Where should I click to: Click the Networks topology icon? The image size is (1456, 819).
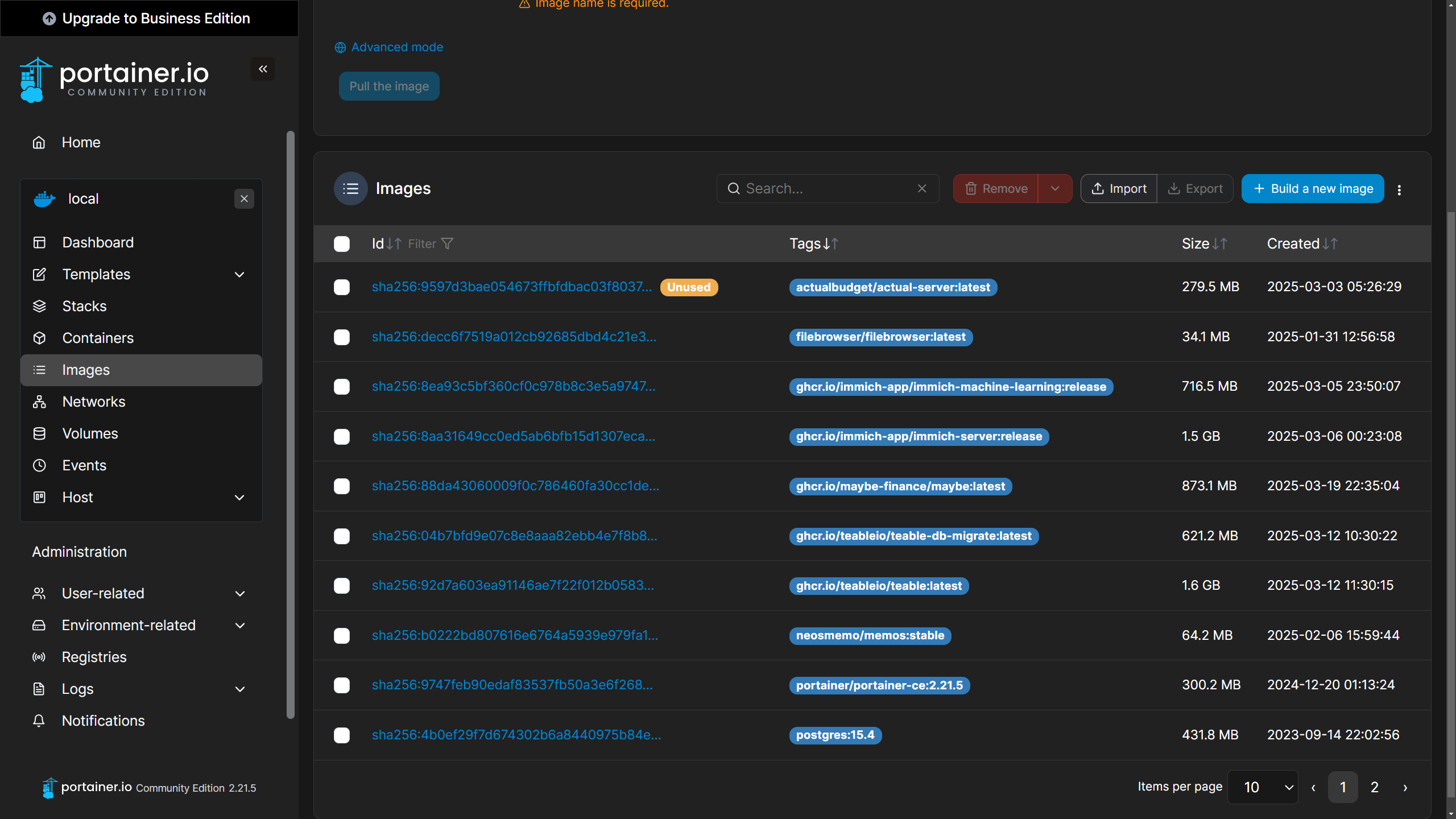39,402
